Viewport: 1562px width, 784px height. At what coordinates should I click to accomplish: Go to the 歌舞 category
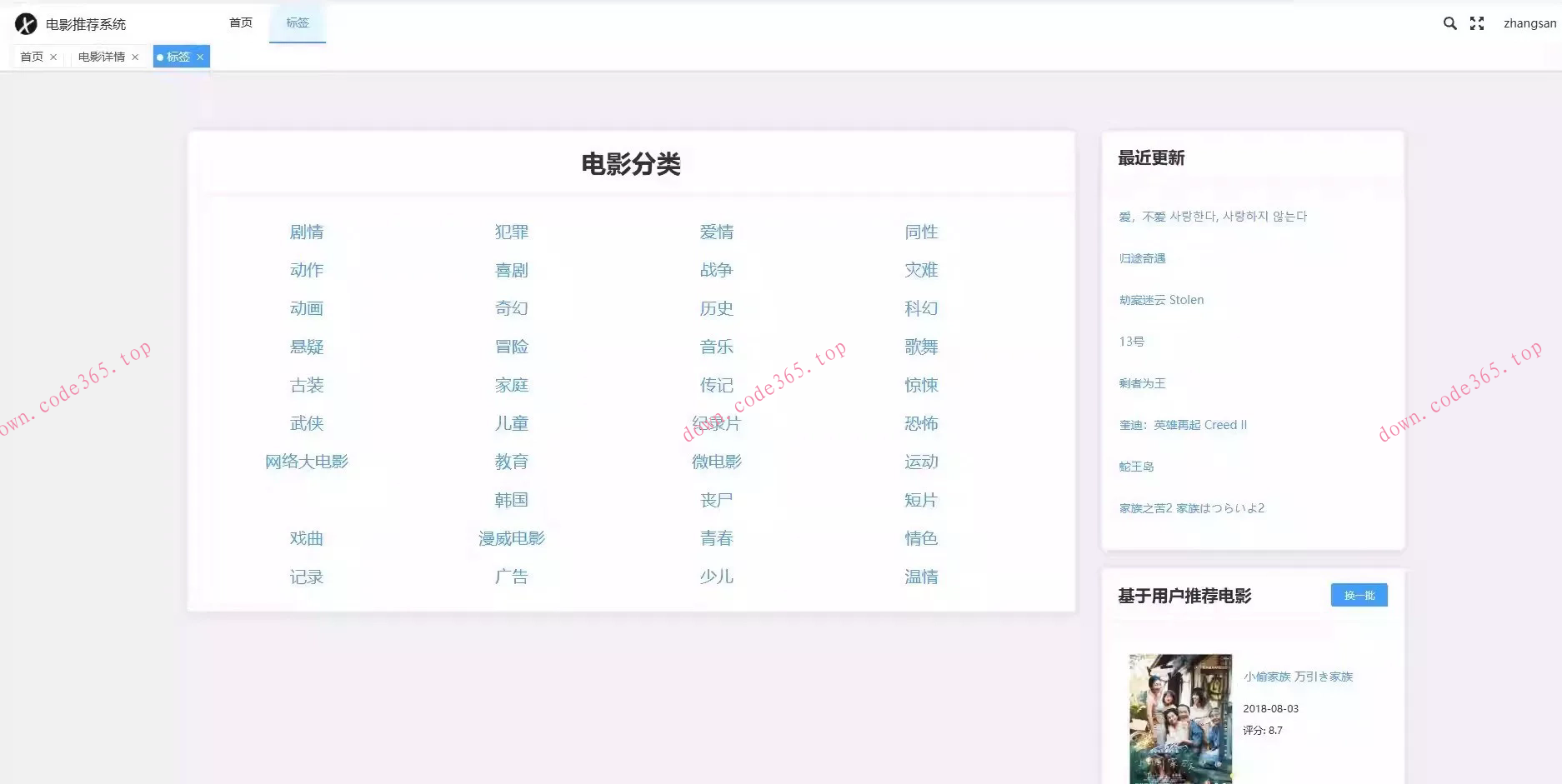coord(922,347)
